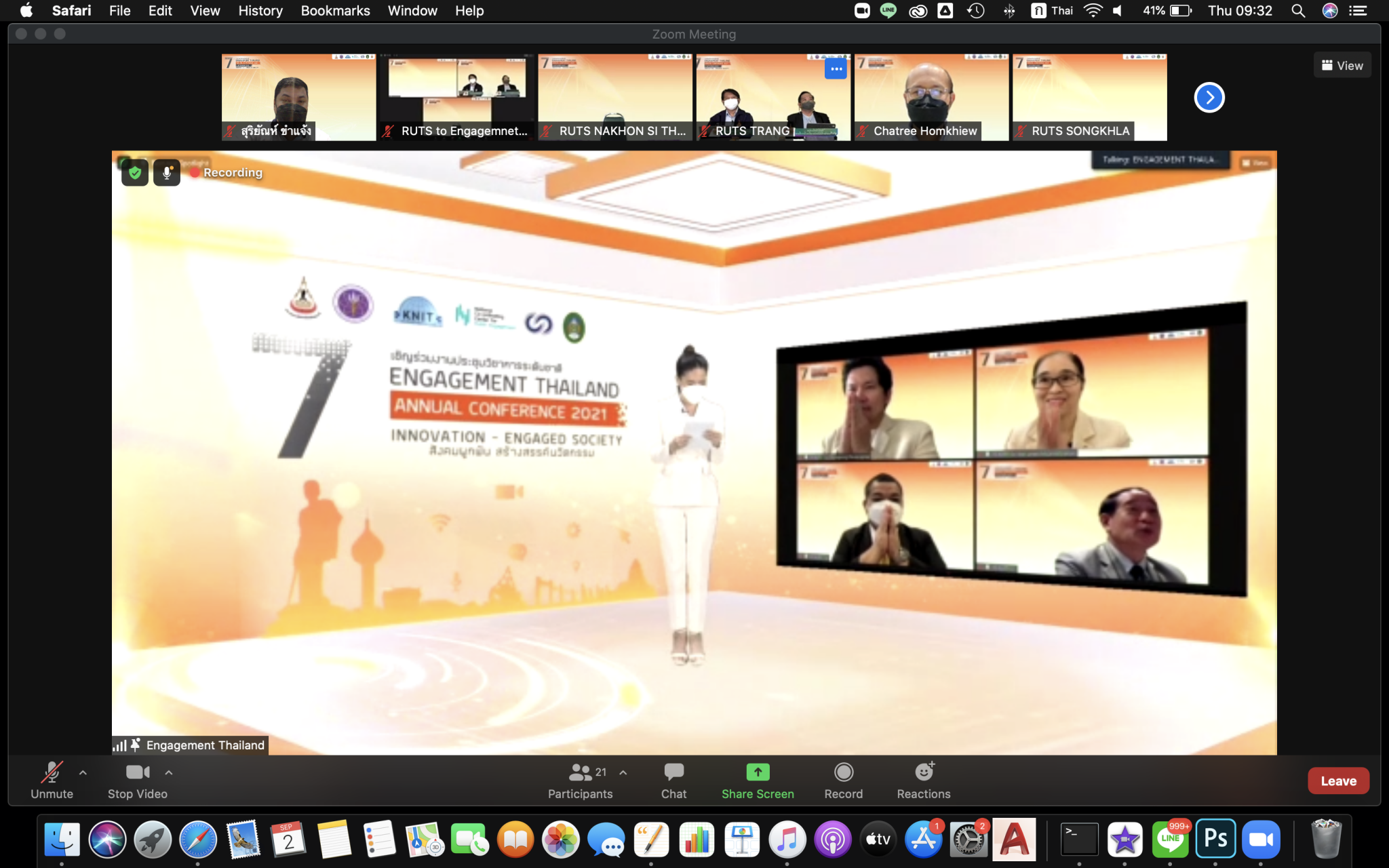This screenshot has height=868, width=1389.
Task: Open volume control in menu bar
Action: pos(1118,11)
